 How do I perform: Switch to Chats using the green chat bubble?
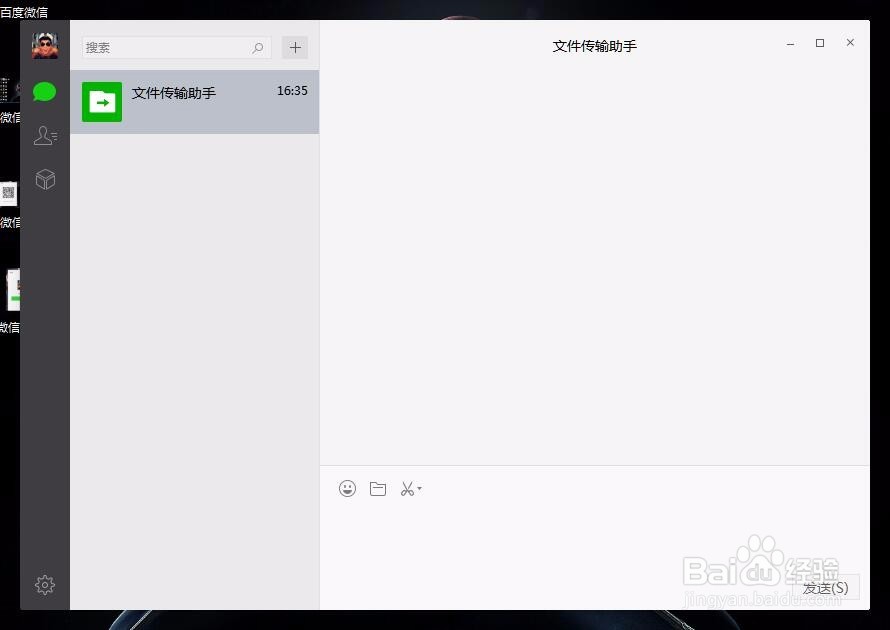tap(44, 91)
